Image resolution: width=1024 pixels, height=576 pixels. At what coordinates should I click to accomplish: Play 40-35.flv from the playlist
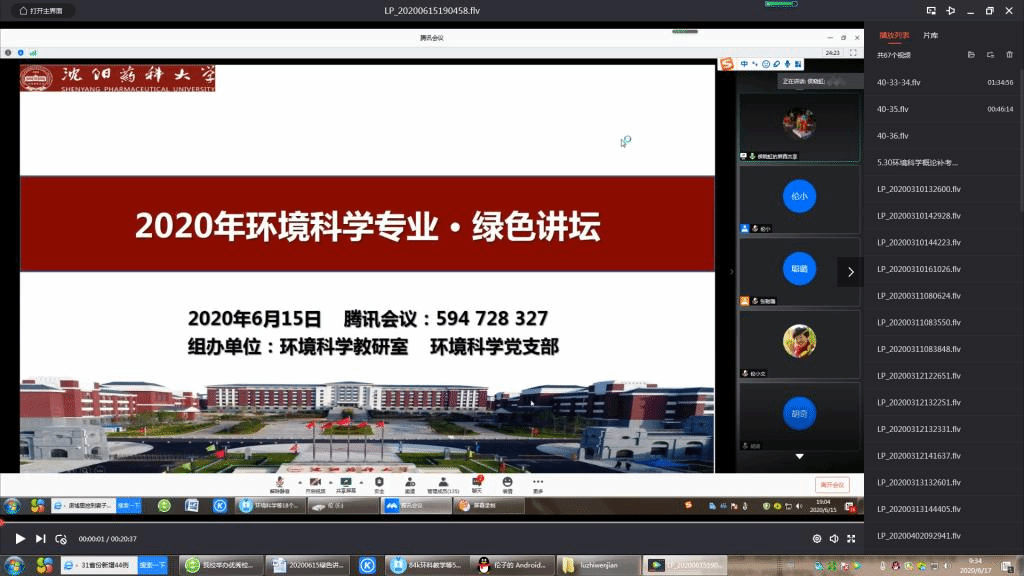[893, 109]
